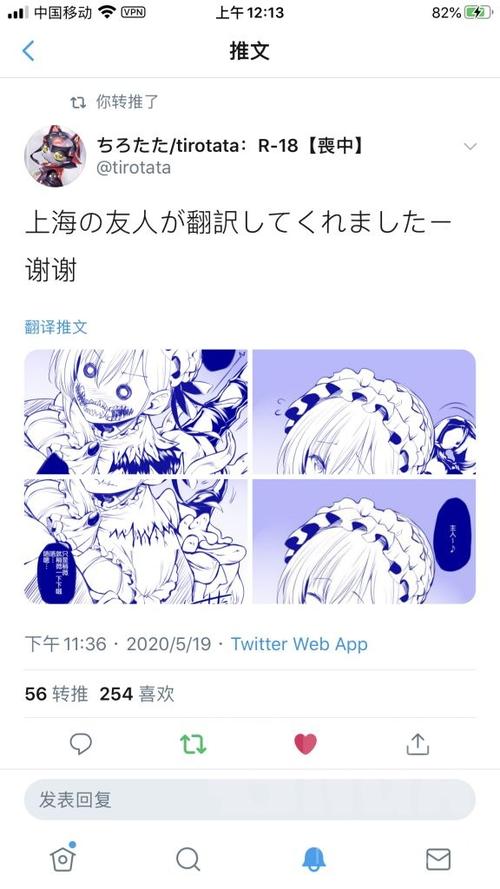The width and height of the screenshot is (500, 889).
Task: Expand the tweet options chevron
Action: point(470,147)
